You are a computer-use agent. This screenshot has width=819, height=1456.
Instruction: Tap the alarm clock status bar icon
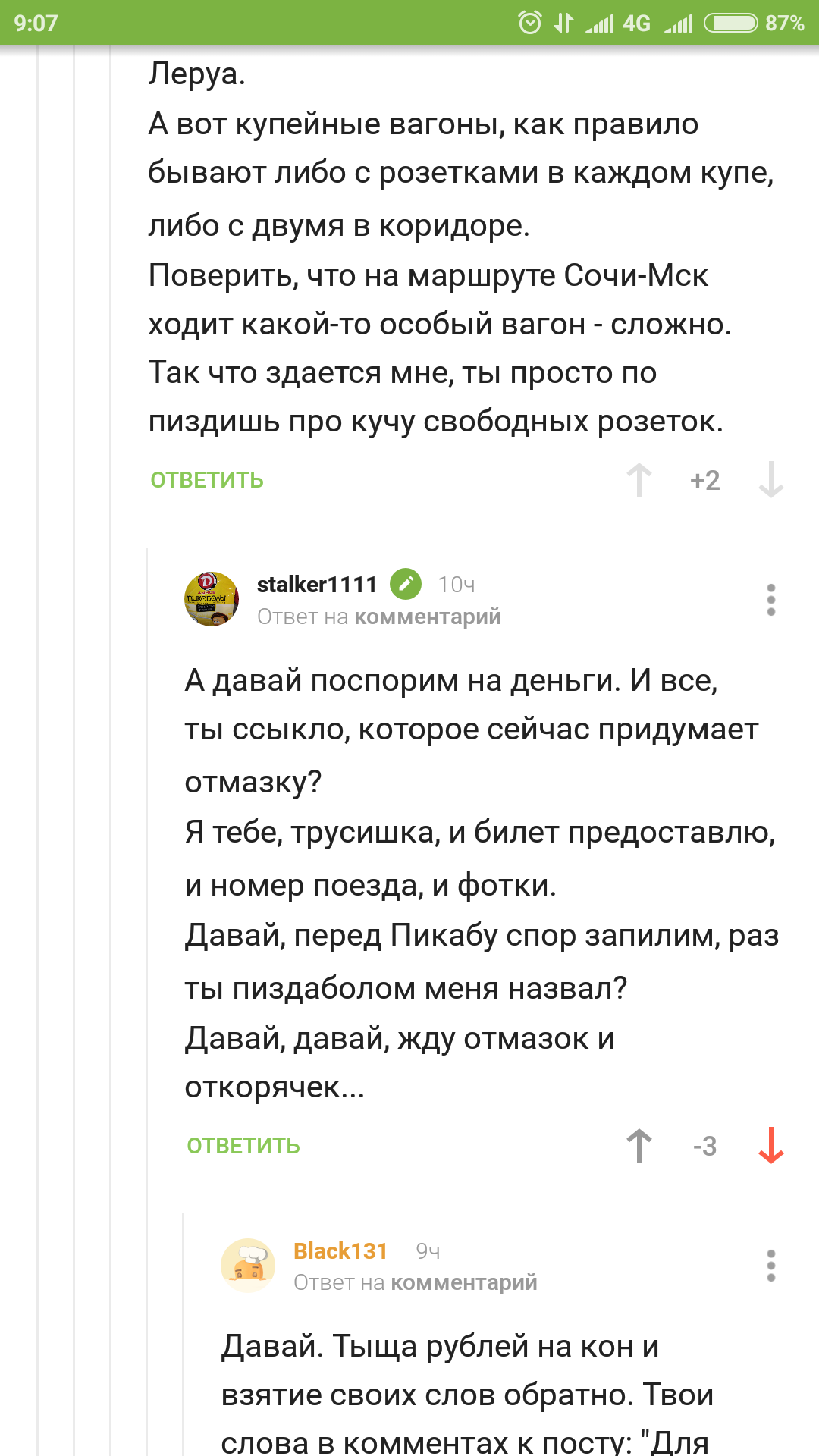coord(530,23)
